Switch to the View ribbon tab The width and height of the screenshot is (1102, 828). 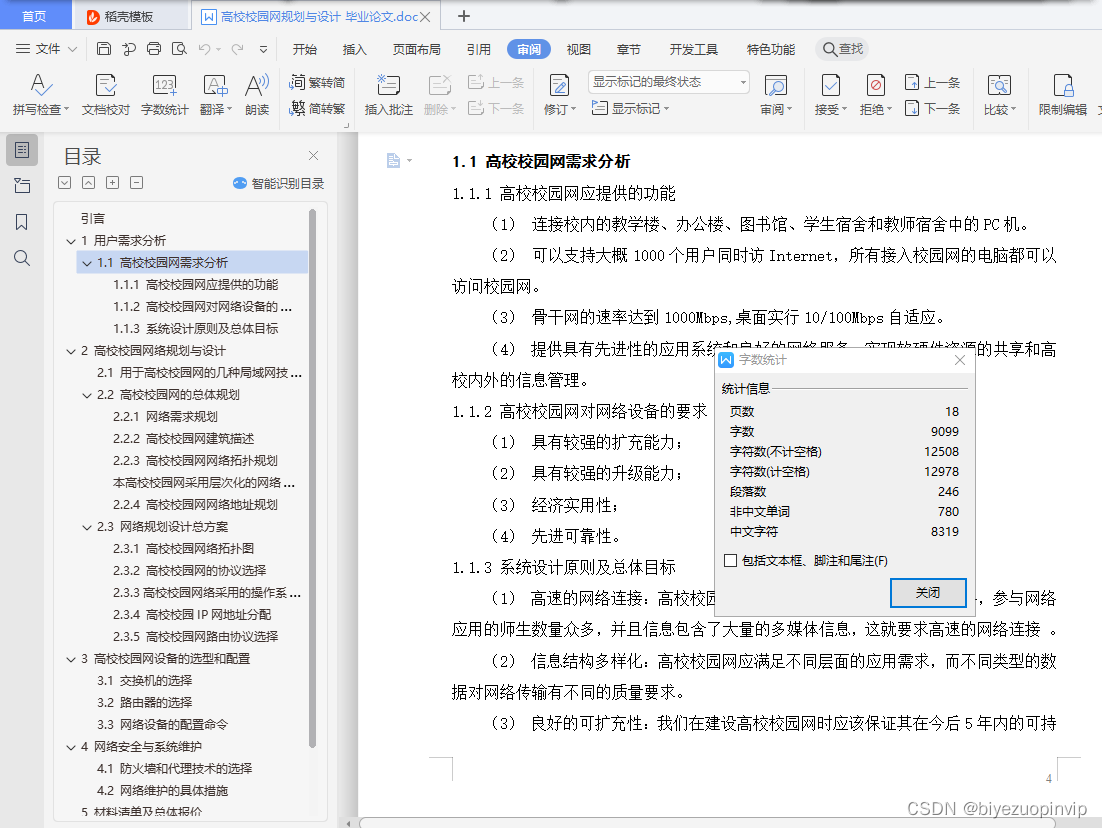578,49
